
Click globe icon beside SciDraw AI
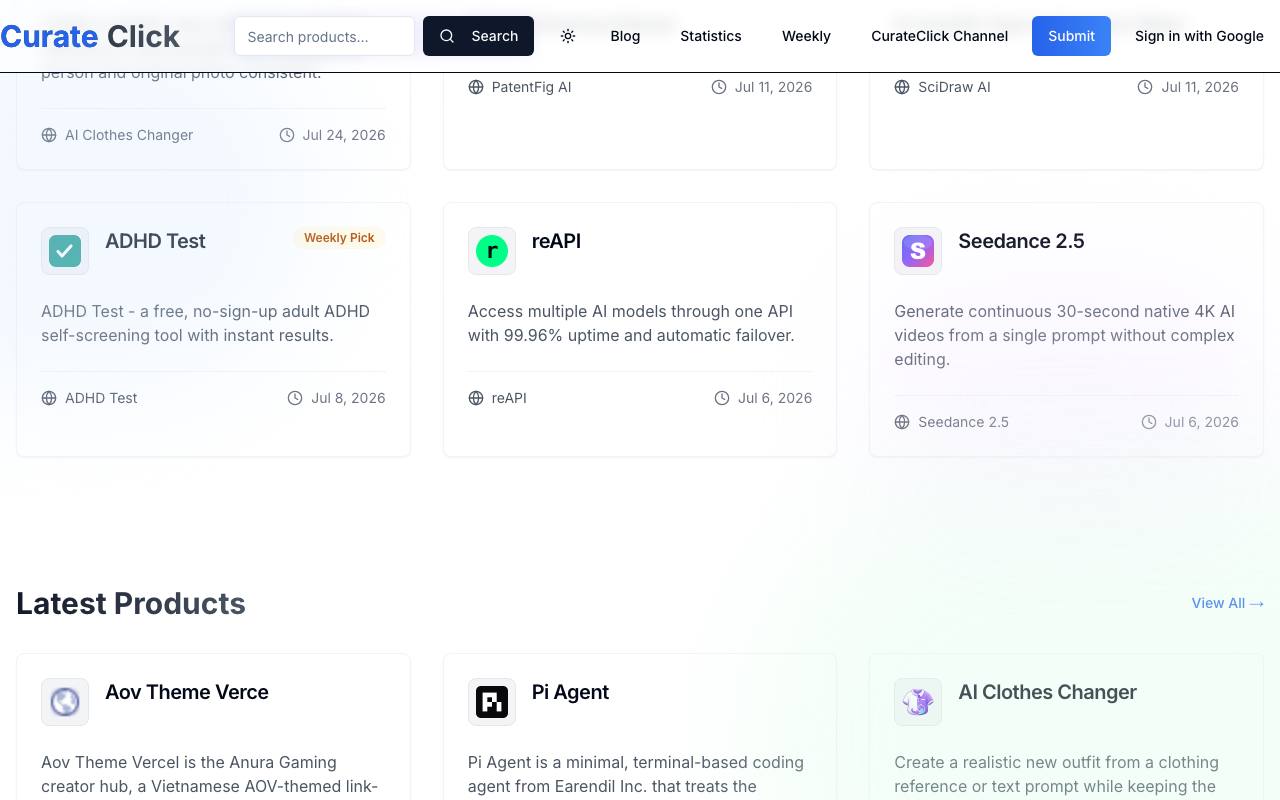pyautogui.click(x=902, y=87)
